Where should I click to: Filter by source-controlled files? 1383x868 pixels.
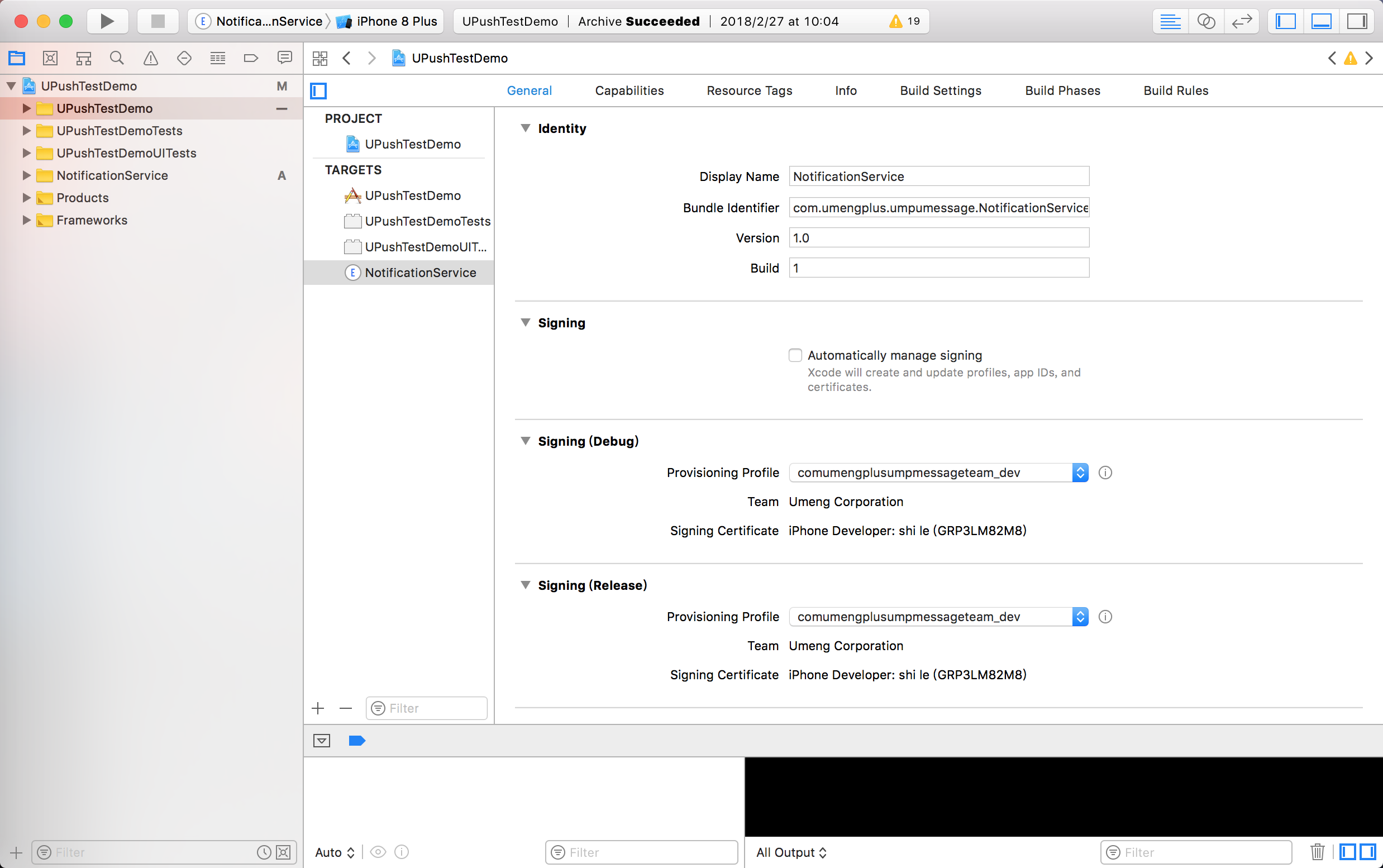(284, 852)
